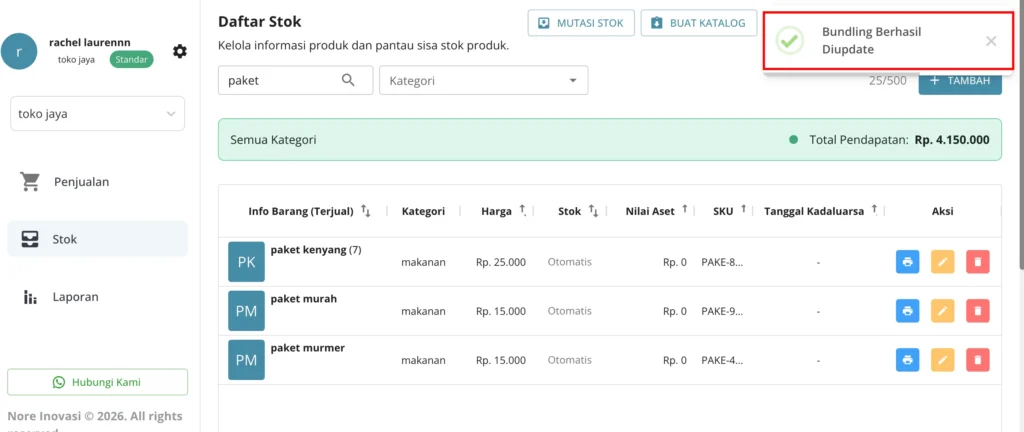Click the BUAT KATALOG button

coord(699,23)
